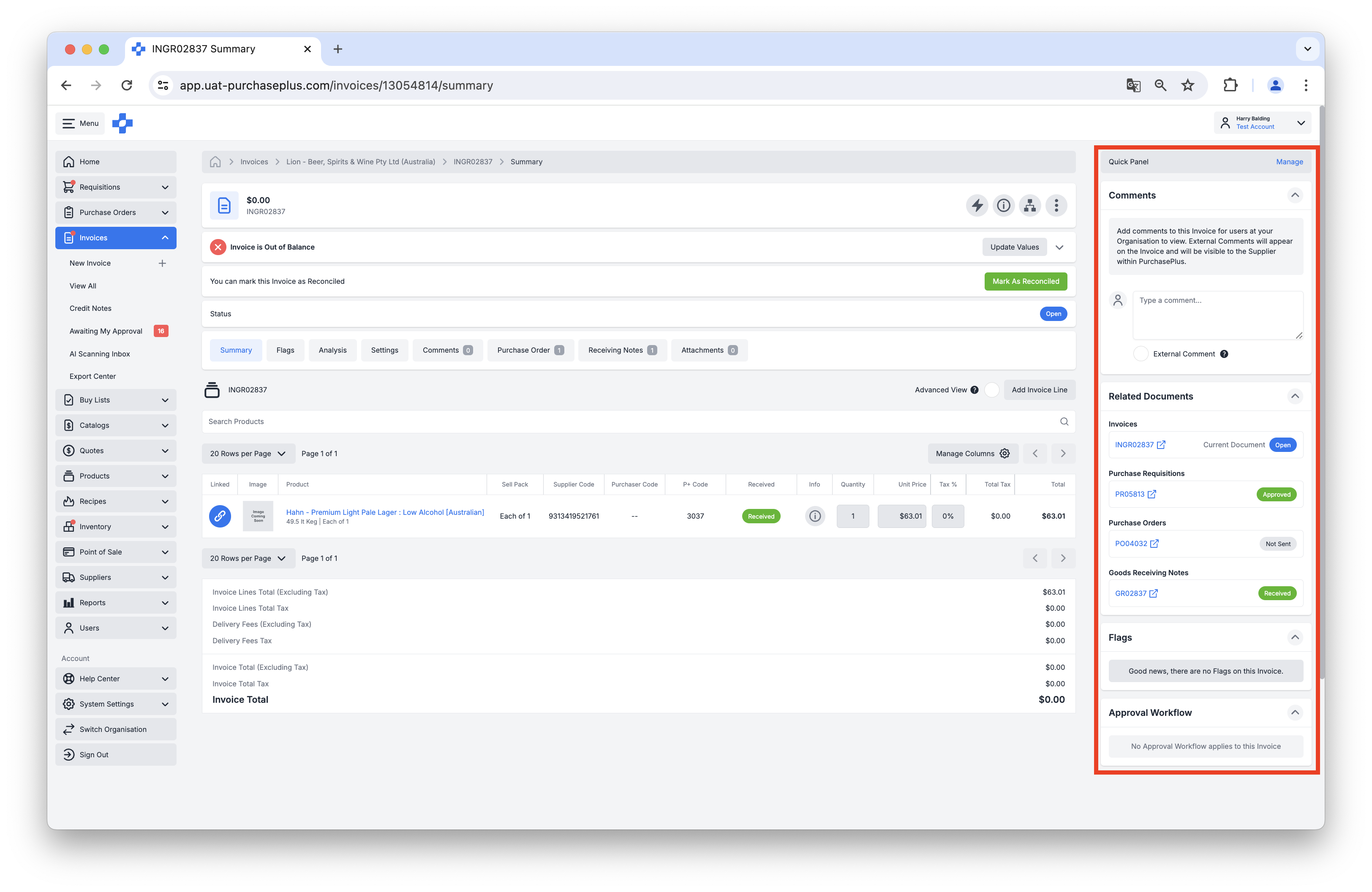This screenshot has width=1372, height=892.
Task: Toggle the Advanced View switch
Action: [x=991, y=390]
